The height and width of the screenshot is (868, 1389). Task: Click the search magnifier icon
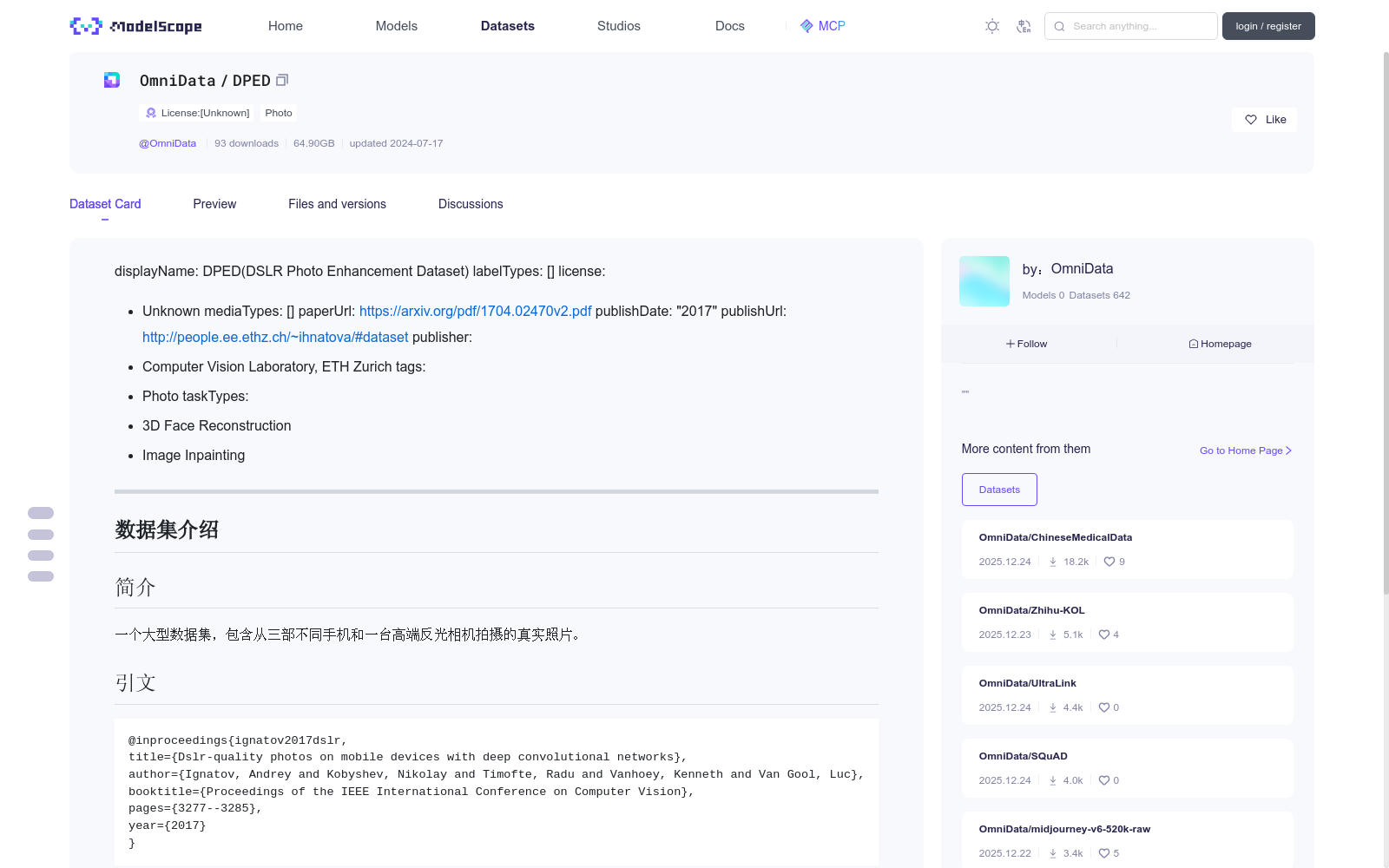[1059, 26]
